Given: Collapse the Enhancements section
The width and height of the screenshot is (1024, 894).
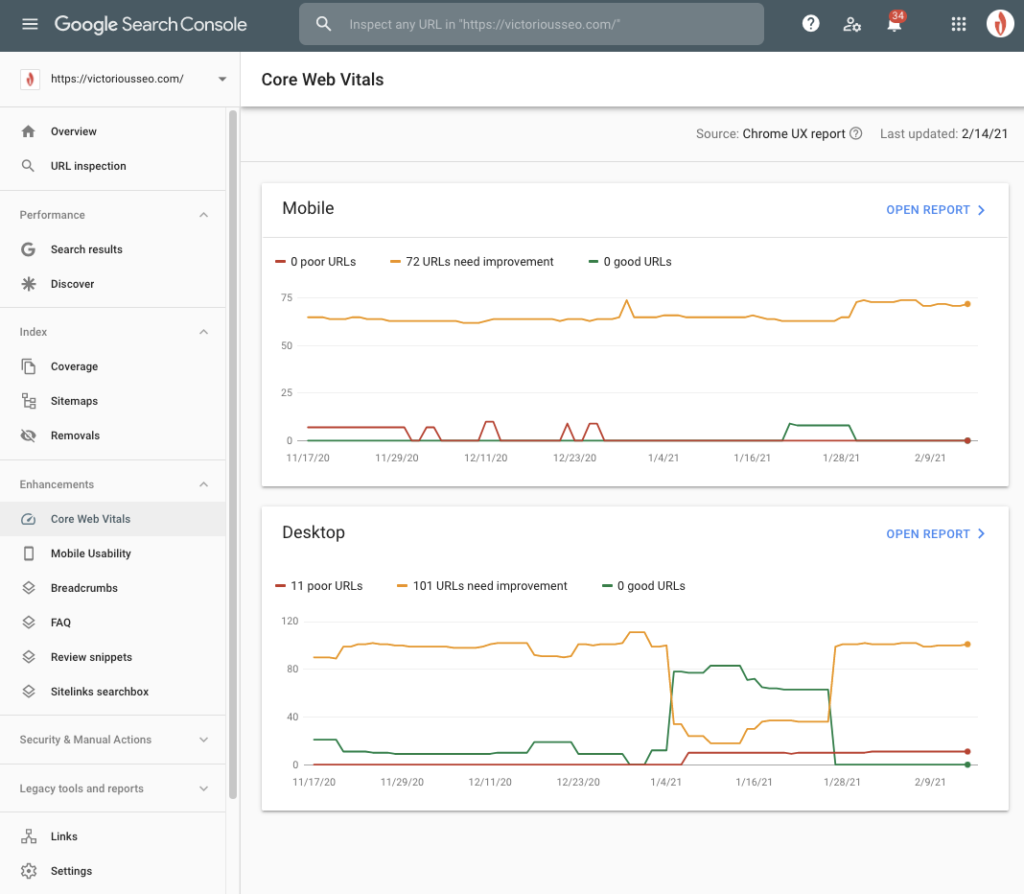Looking at the screenshot, I should coord(204,485).
